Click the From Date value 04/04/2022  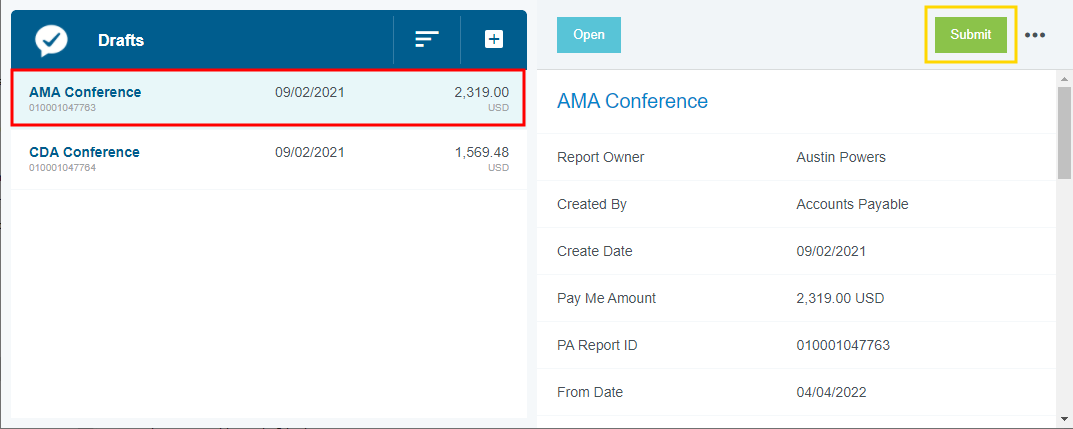tap(831, 392)
